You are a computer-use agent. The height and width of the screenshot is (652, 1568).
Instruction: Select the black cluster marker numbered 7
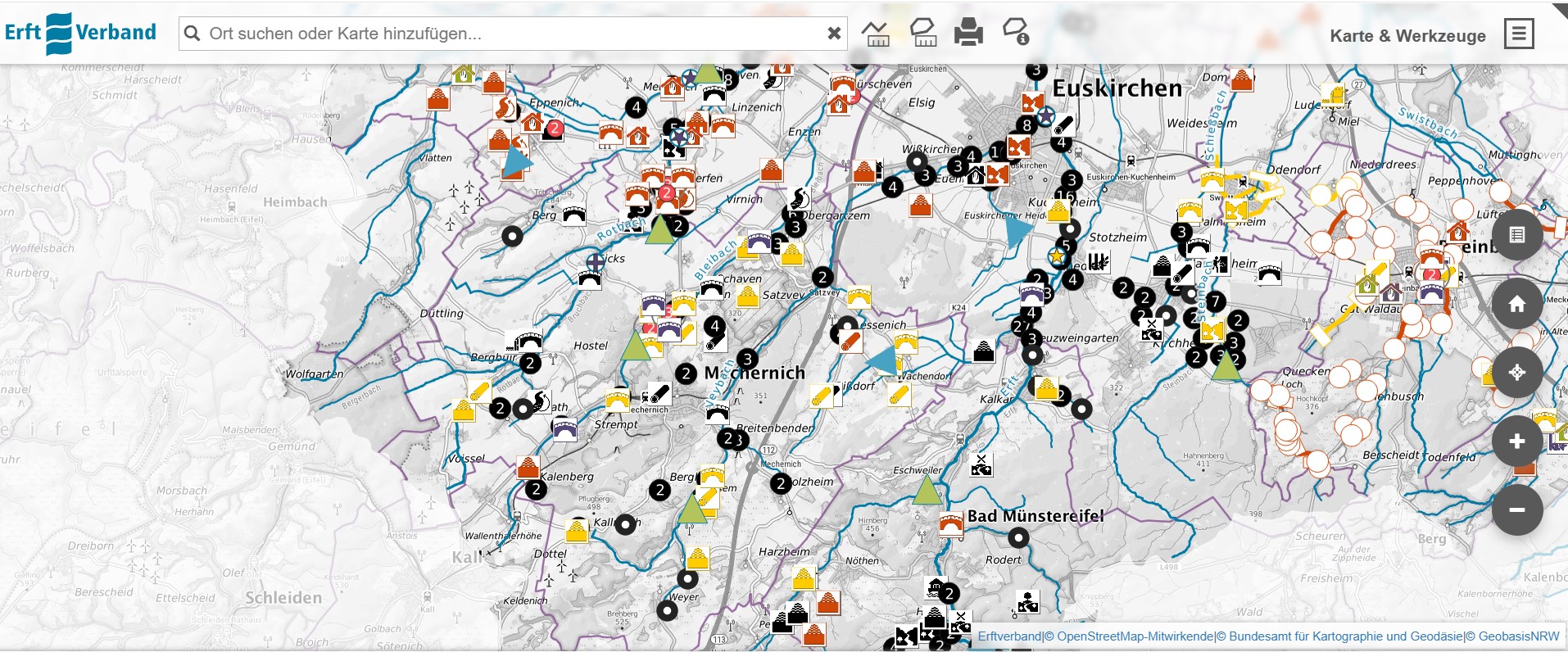[x=1216, y=302]
